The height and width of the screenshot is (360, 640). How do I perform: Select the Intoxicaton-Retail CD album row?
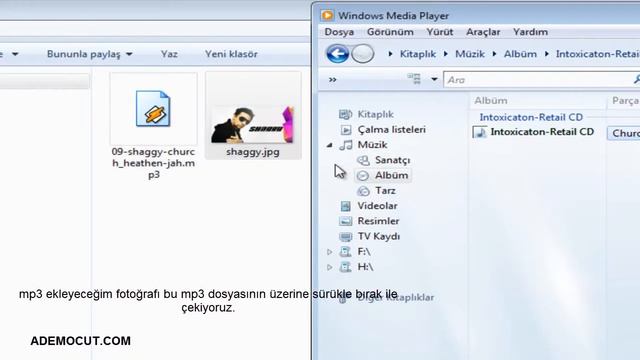pyautogui.click(x=542, y=132)
